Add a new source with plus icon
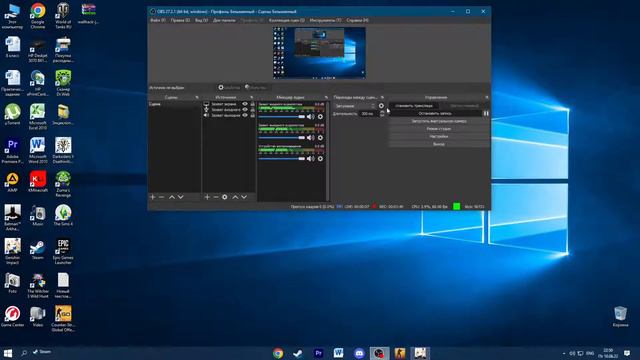Image resolution: width=640 pixels, height=360 pixels. [207, 197]
